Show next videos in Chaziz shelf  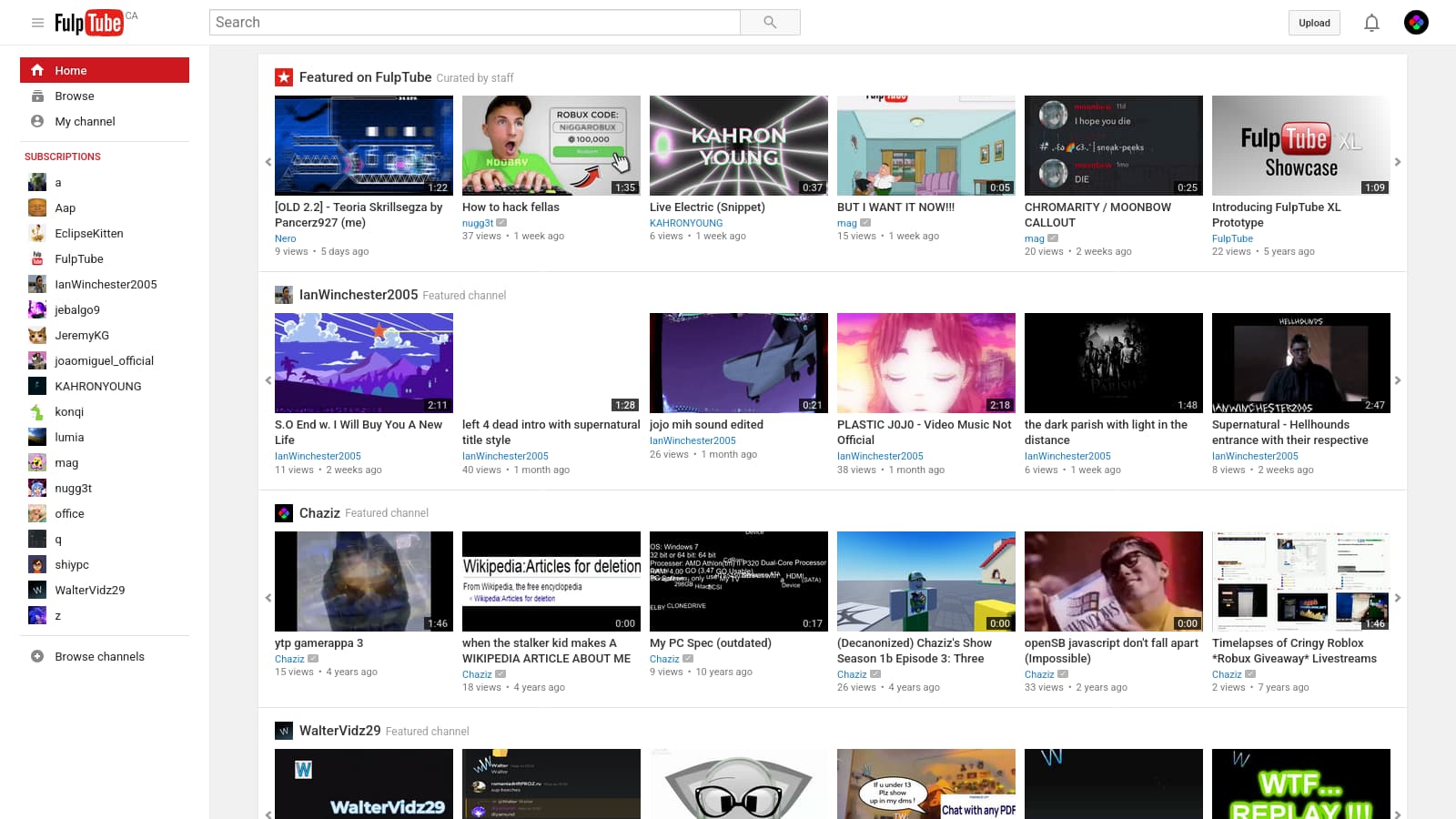[1398, 598]
